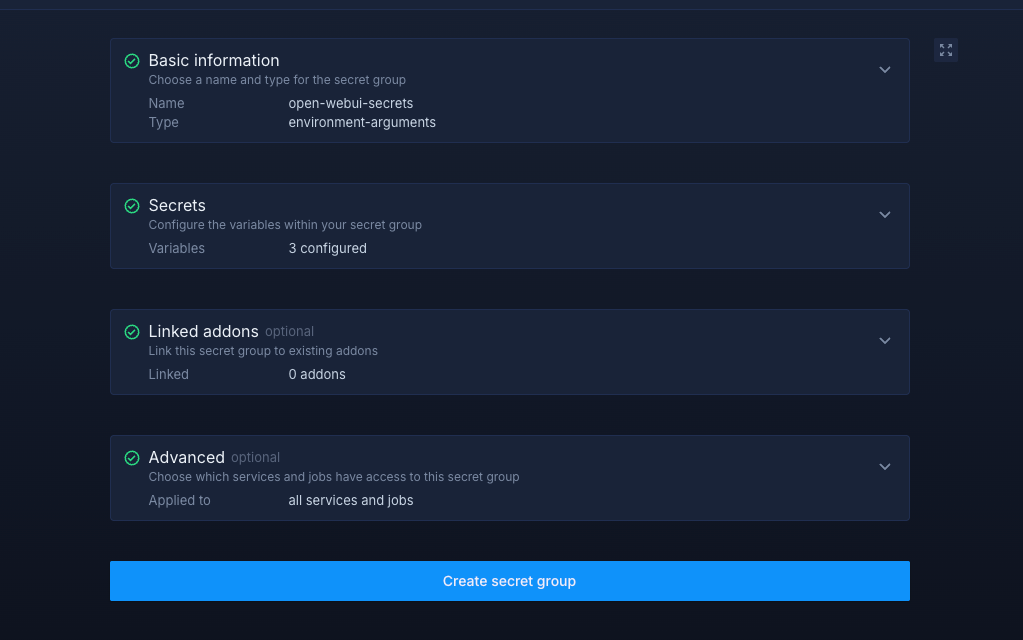The image size is (1023, 640).
Task: Expand the Linked addons section chevron
Action: [884, 341]
